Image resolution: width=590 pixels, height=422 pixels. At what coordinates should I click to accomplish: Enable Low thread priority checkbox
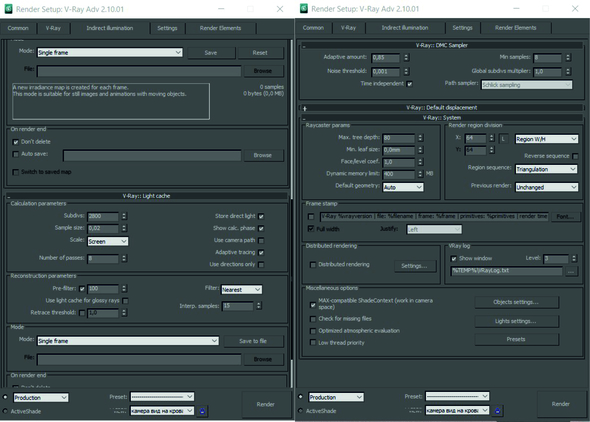click(313, 343)
